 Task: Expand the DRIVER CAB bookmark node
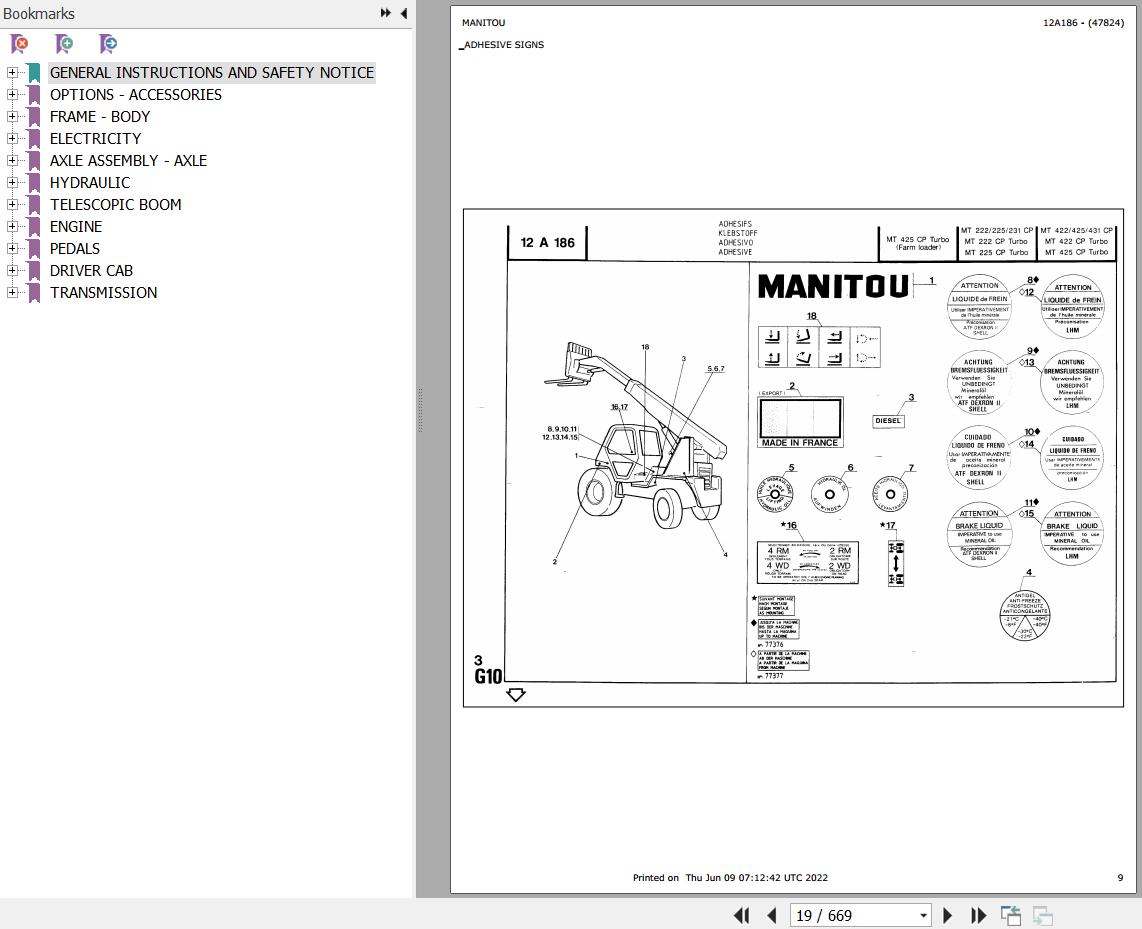[12, 270]
